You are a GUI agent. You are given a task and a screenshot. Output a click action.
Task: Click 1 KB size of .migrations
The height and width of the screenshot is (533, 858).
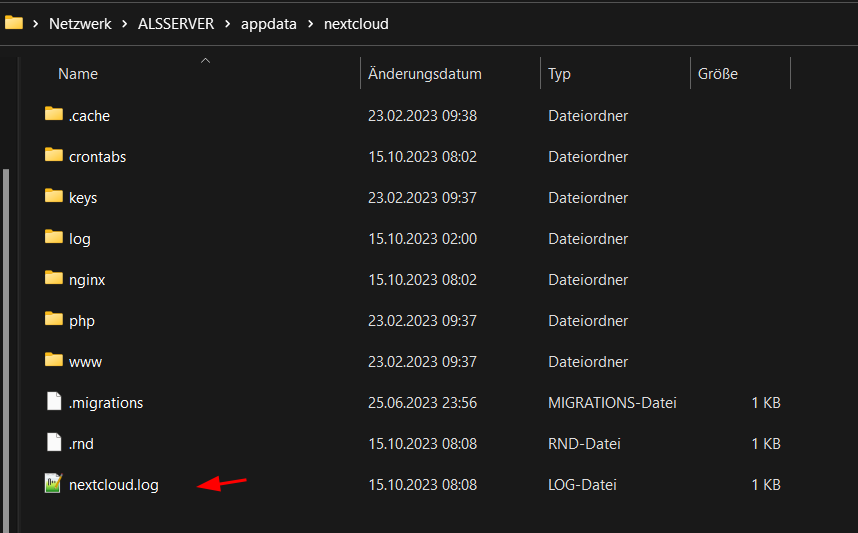(766, 403)
